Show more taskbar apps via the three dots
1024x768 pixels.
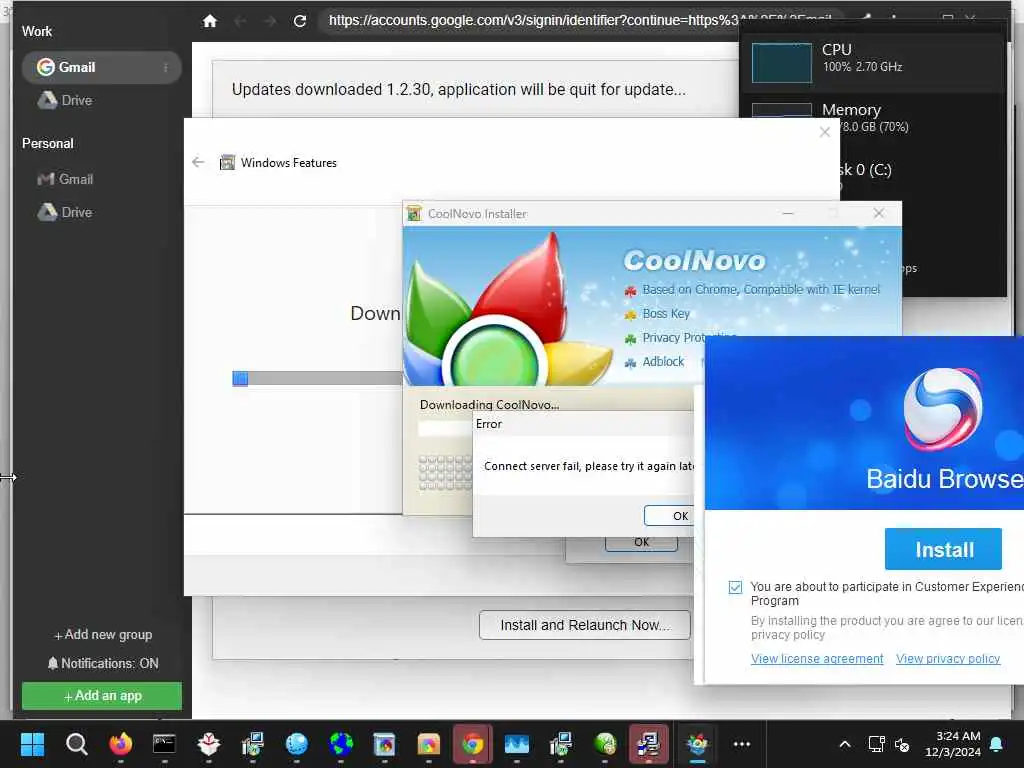coord(742,744)
